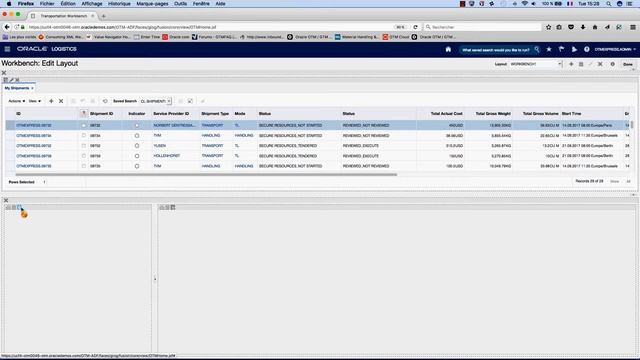Open the NORBERT DENTRESSANGLE service provider link
The height and width of the screenshot is (360, 640).
174,125
